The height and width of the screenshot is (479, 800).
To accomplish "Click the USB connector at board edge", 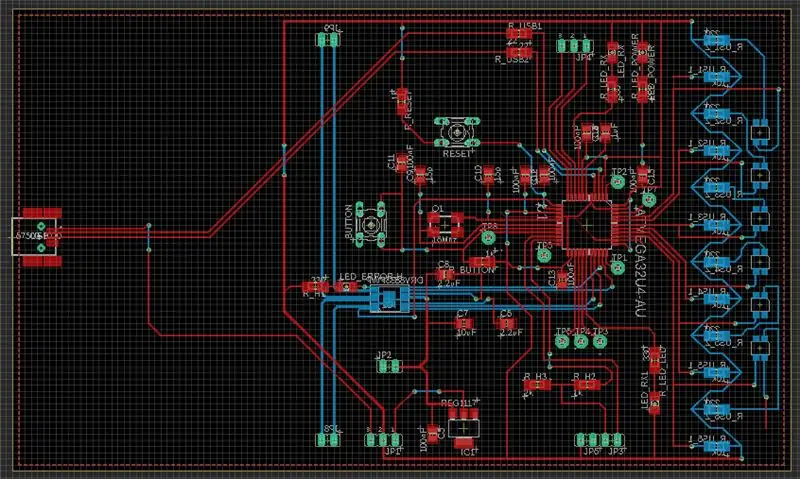I will tap(37, 237).
